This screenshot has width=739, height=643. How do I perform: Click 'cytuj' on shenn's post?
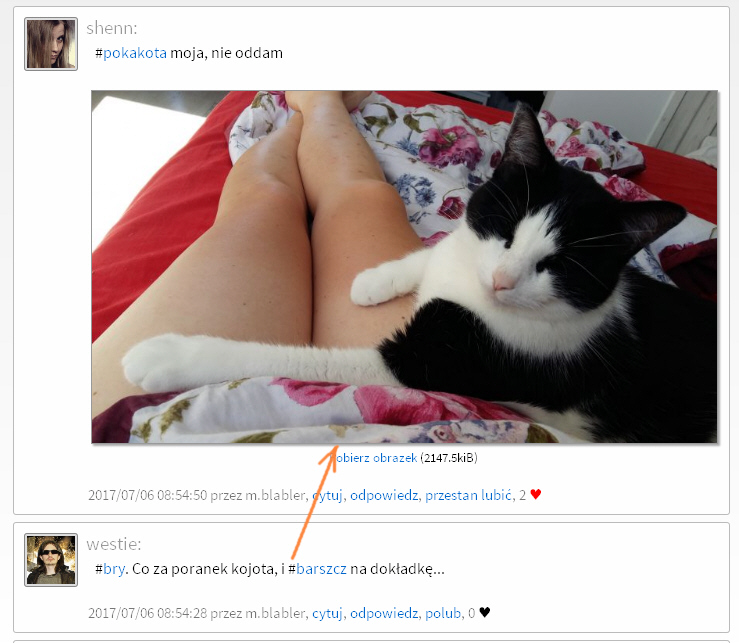327,495
